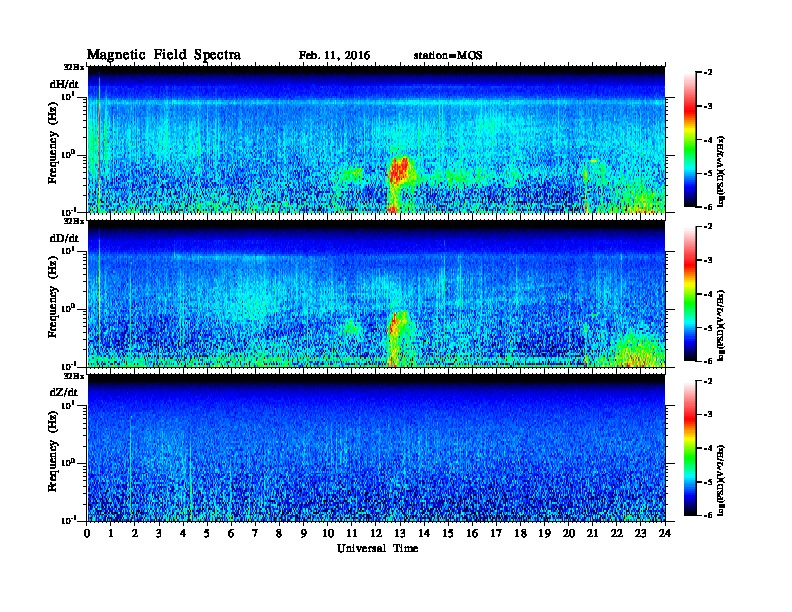Click the color bar beside the dZ/dt panel
This screenshot has width=792, height=612.
point(690,448)
